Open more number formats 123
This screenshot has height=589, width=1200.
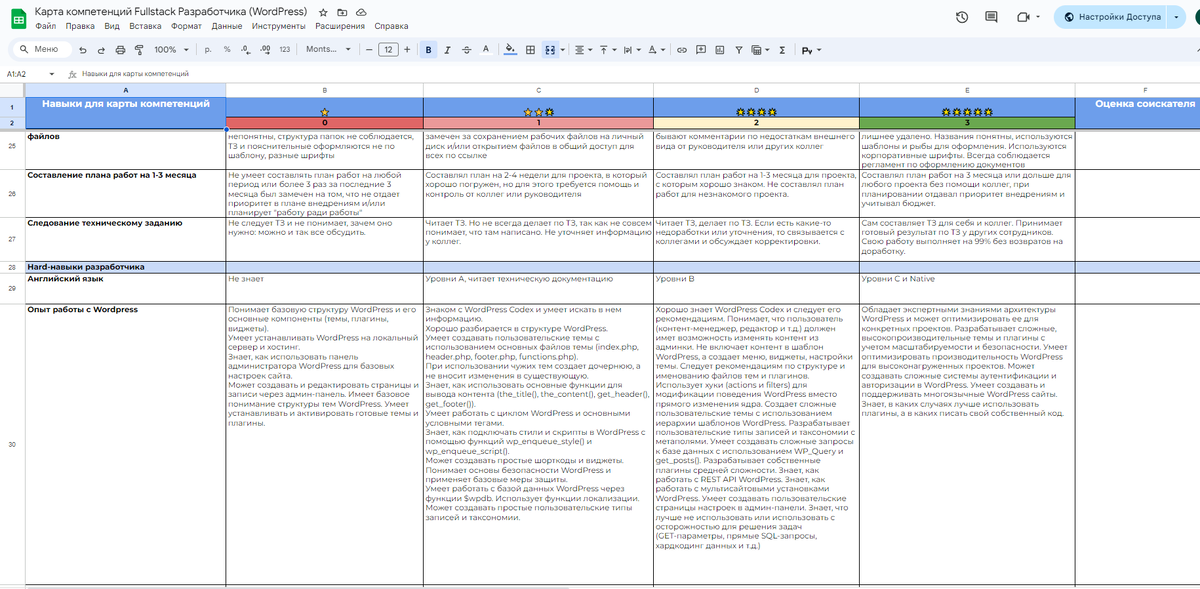(285, 49)
